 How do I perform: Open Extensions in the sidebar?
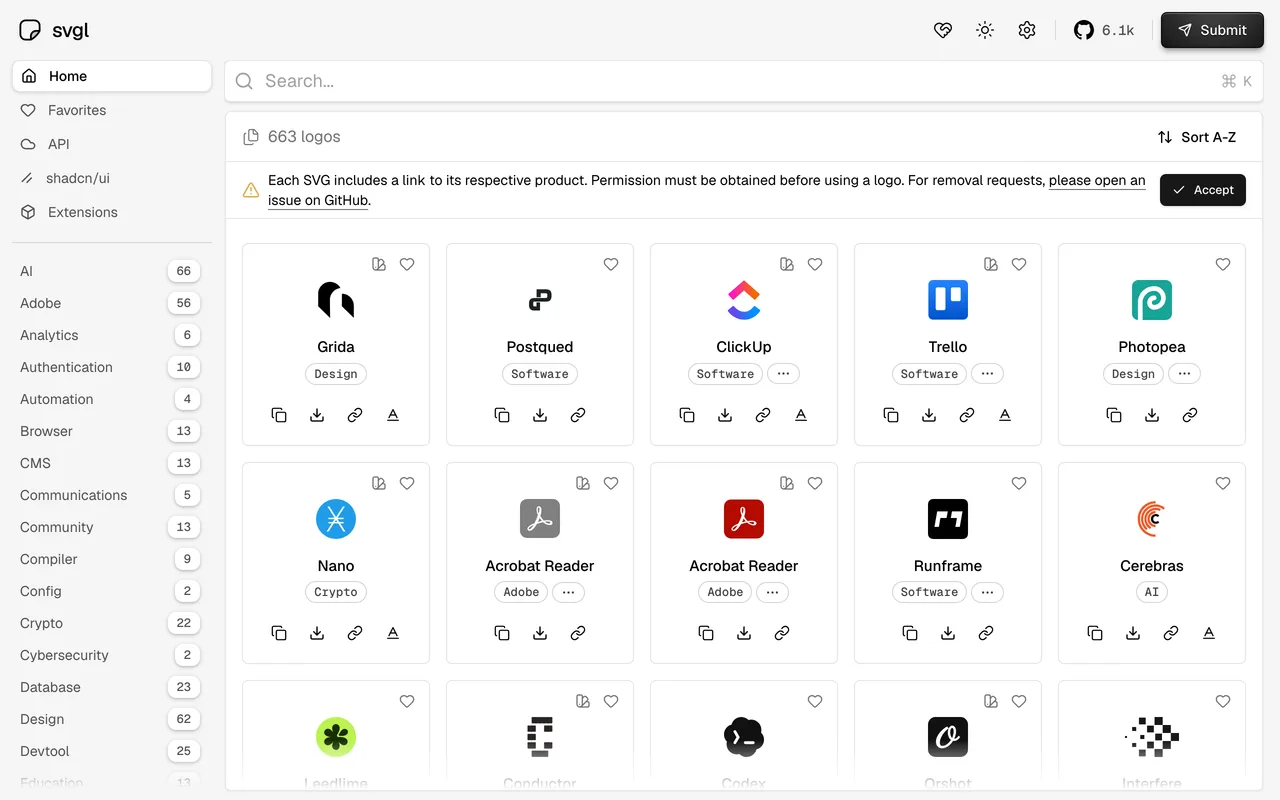point(112,212)
